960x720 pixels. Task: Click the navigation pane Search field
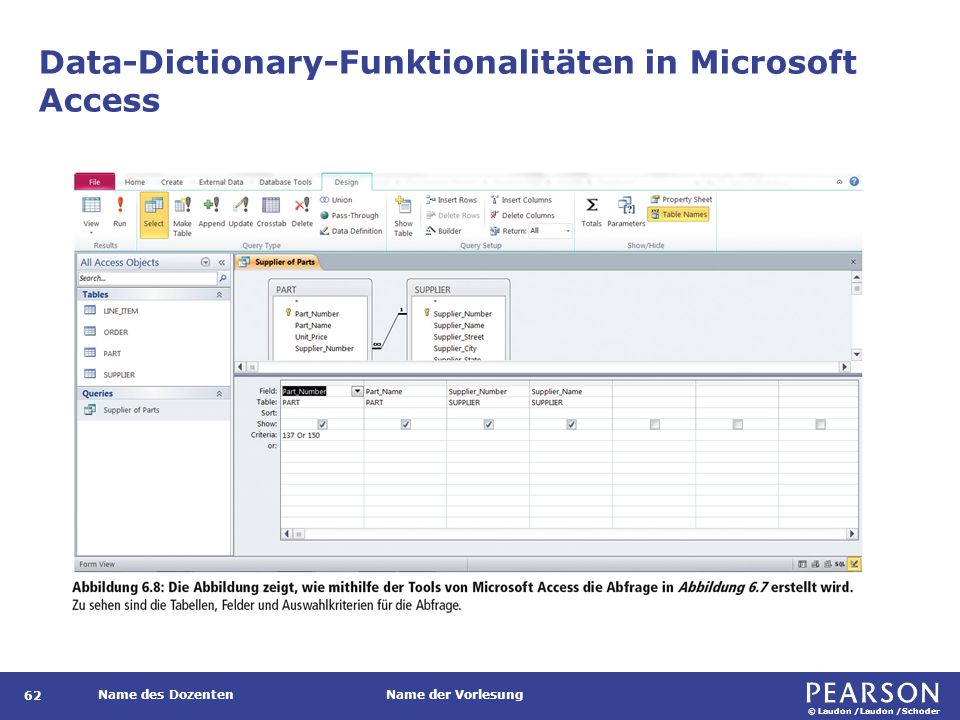click(148, 278)
